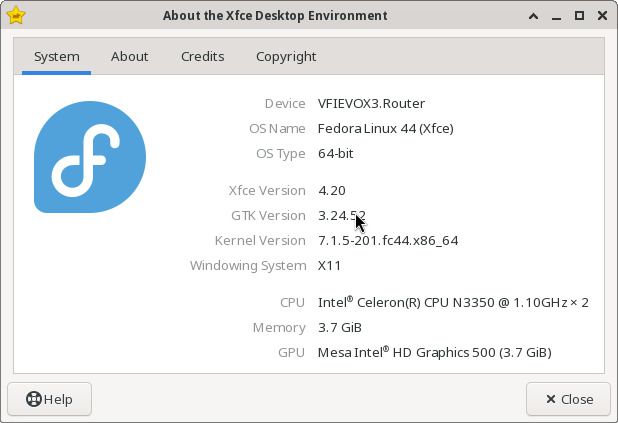The height and width of the screenshot is (423, 618).
Task: Click the Help button
Action: (x=49, y=399)
